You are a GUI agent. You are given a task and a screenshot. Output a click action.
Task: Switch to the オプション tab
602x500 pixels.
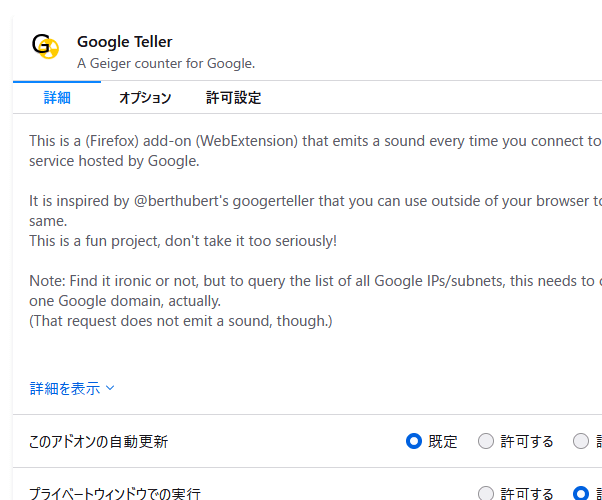pyautogui.click(x=145, y=98)
